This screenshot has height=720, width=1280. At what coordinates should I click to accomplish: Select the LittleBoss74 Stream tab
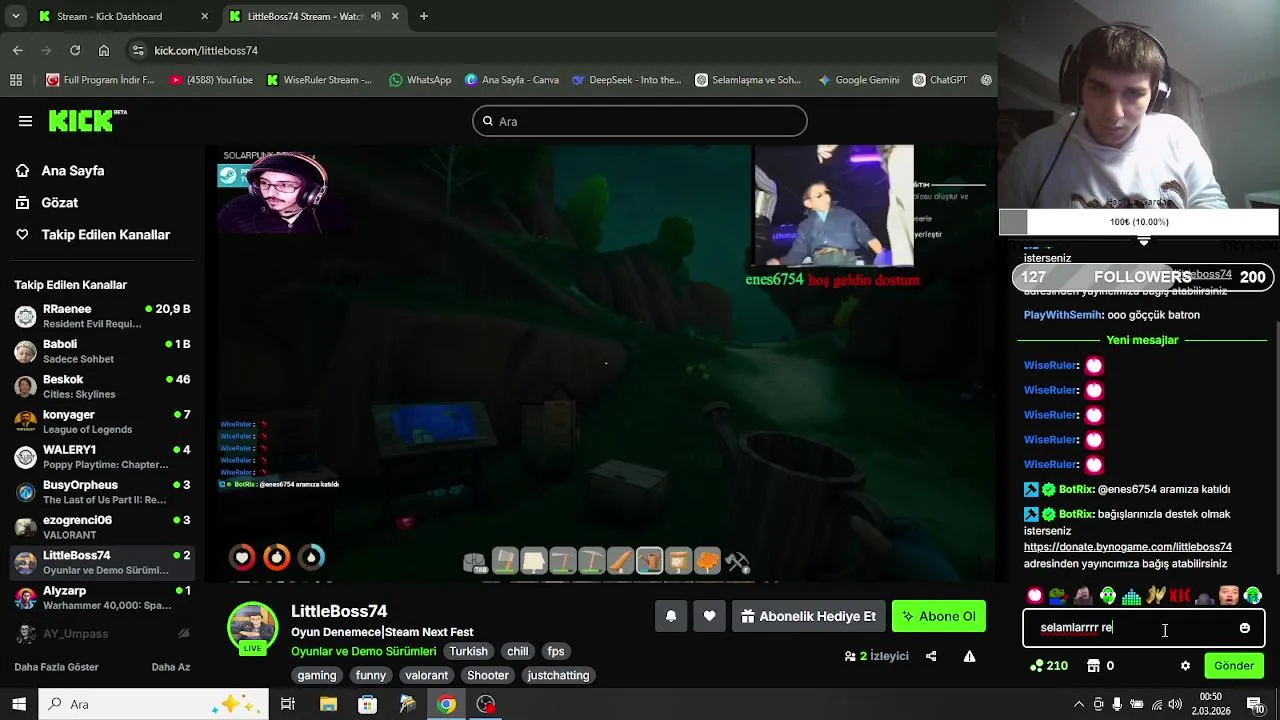pos(314,16)
